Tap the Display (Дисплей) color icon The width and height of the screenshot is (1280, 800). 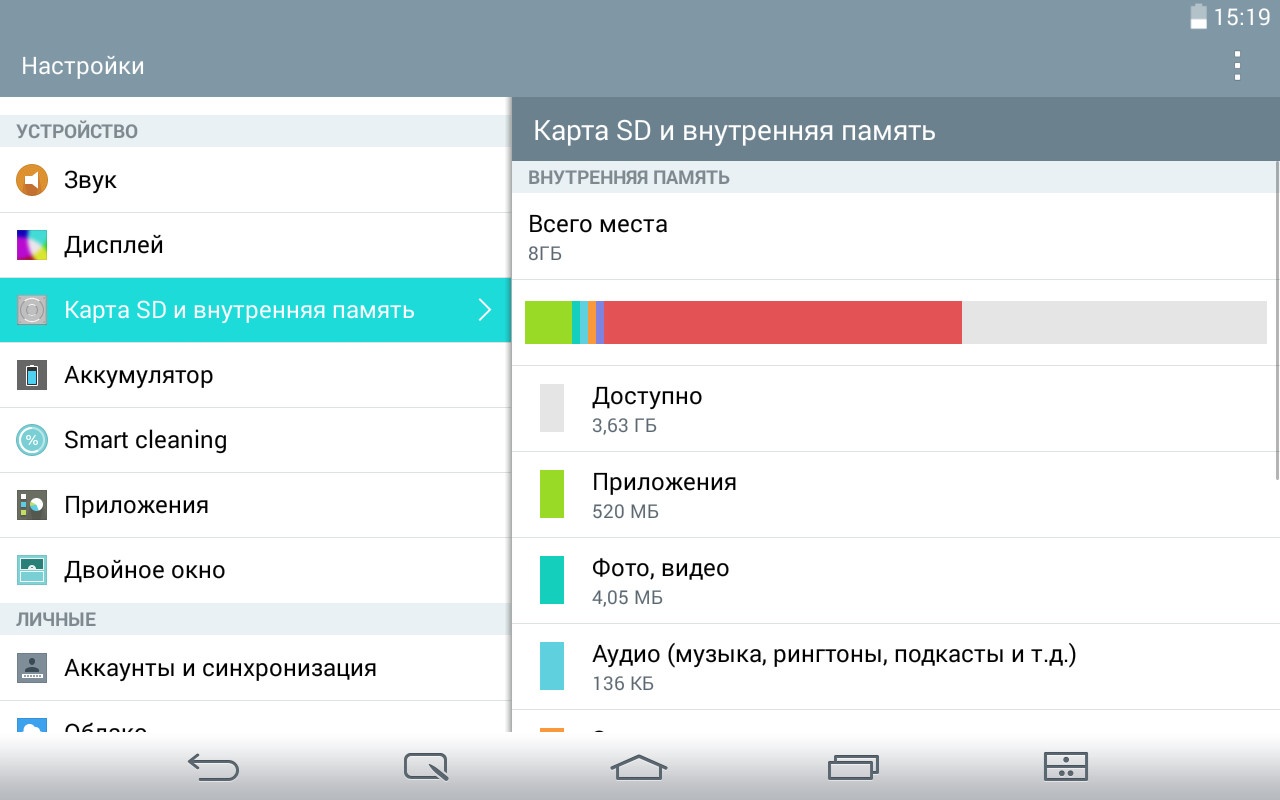pyautogui.click(x=32, y=245)
